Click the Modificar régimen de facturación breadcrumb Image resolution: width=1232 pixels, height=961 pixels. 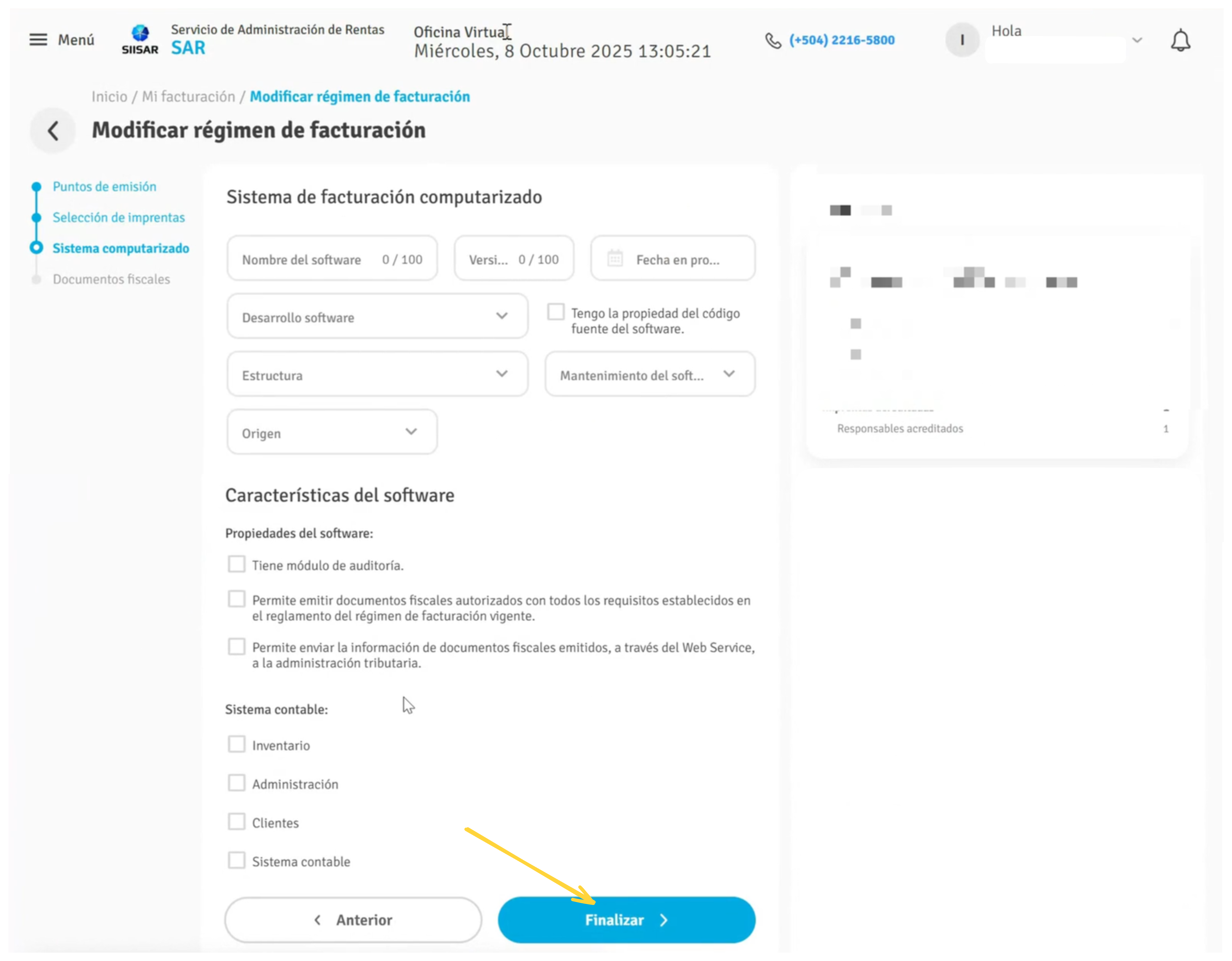360,96
